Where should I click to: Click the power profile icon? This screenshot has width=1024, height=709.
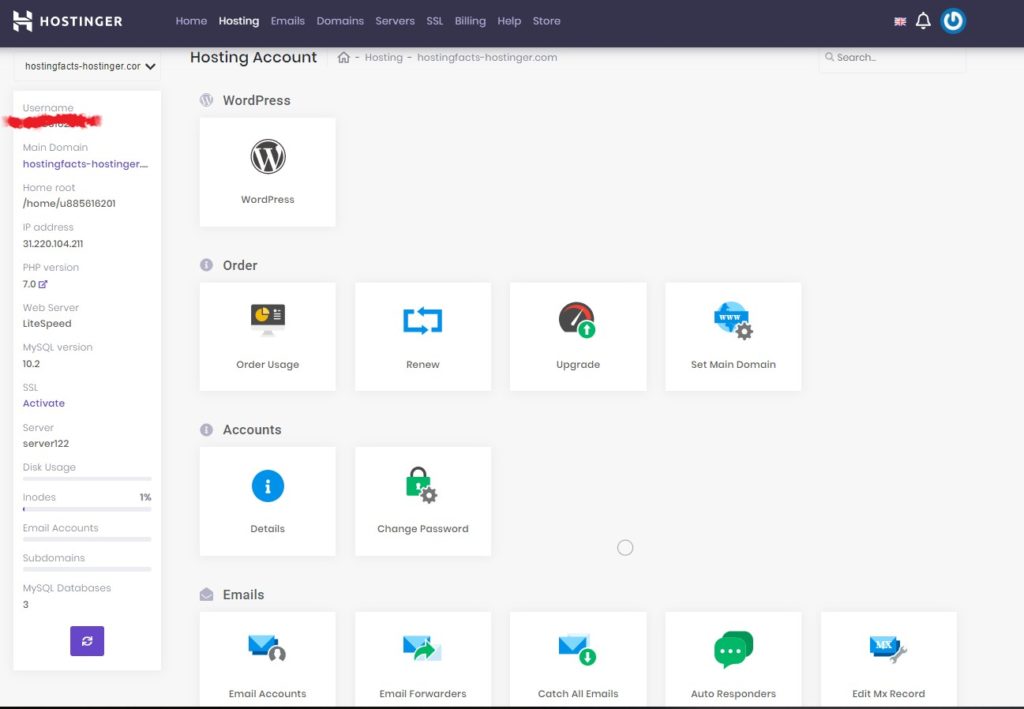coord(953,21)
